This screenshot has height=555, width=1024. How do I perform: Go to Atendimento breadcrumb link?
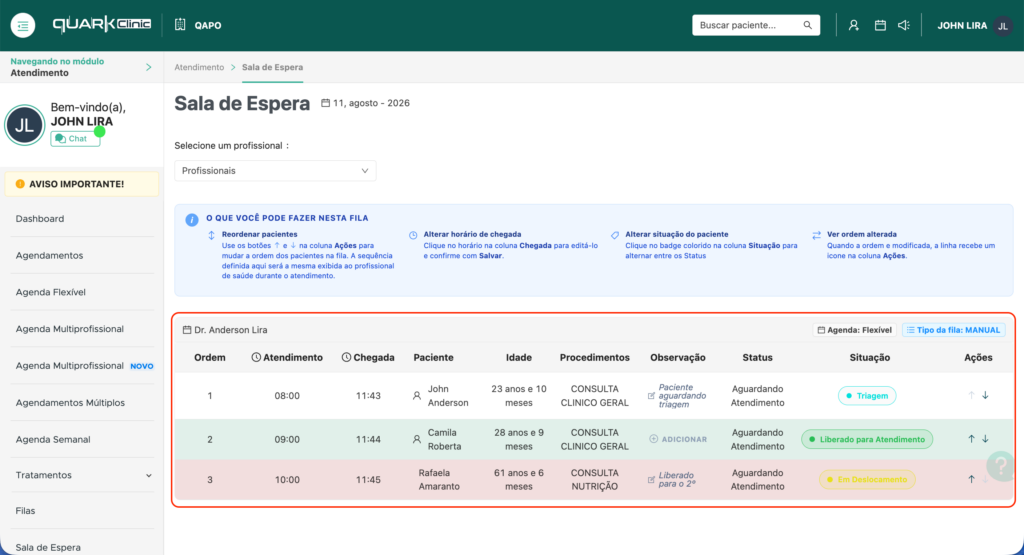[x=199, y=67]
